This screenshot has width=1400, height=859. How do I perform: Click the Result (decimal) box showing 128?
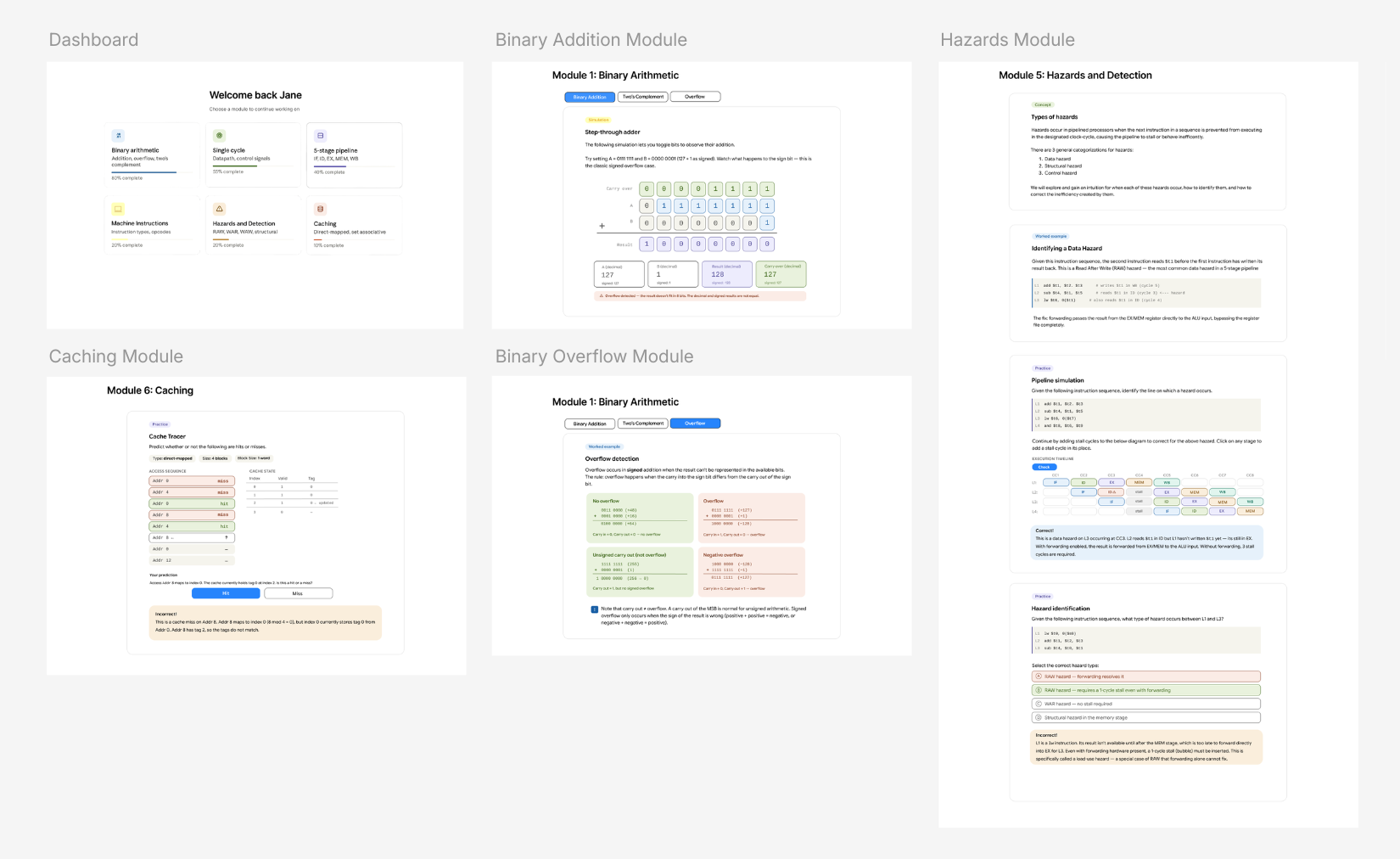click(726, 274)
